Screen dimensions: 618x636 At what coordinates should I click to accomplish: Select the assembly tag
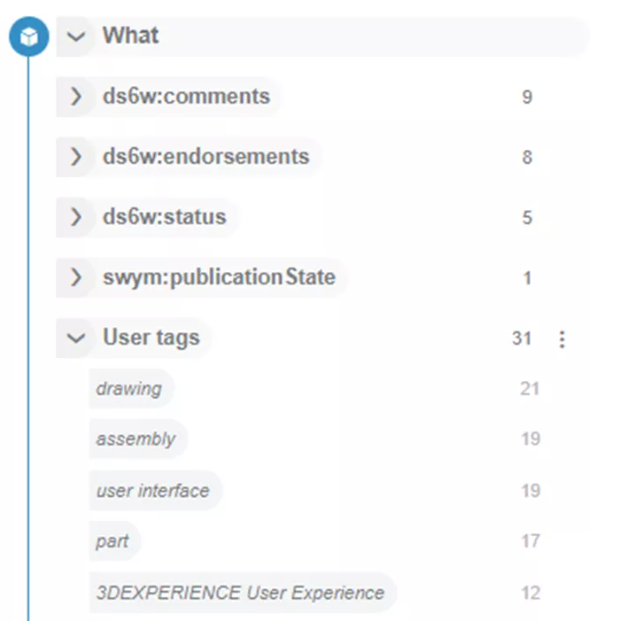click(136, 439)
